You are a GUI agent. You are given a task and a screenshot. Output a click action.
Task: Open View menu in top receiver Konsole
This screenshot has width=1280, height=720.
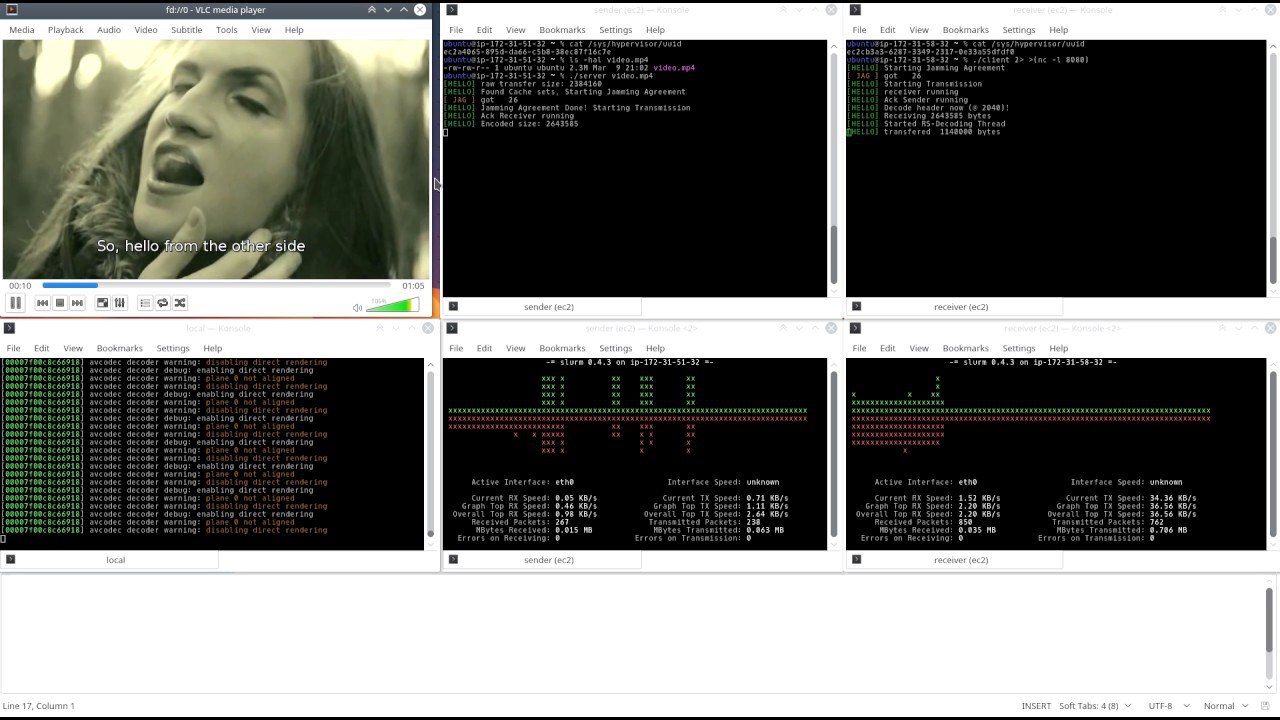click(x=919, y=30)
